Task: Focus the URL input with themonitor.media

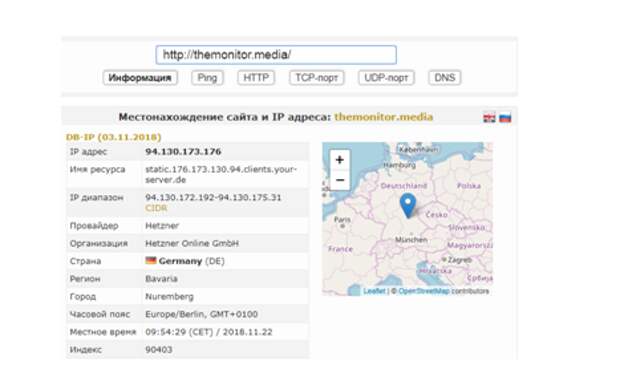Action: pyautogui.click(x=276, y=55)
